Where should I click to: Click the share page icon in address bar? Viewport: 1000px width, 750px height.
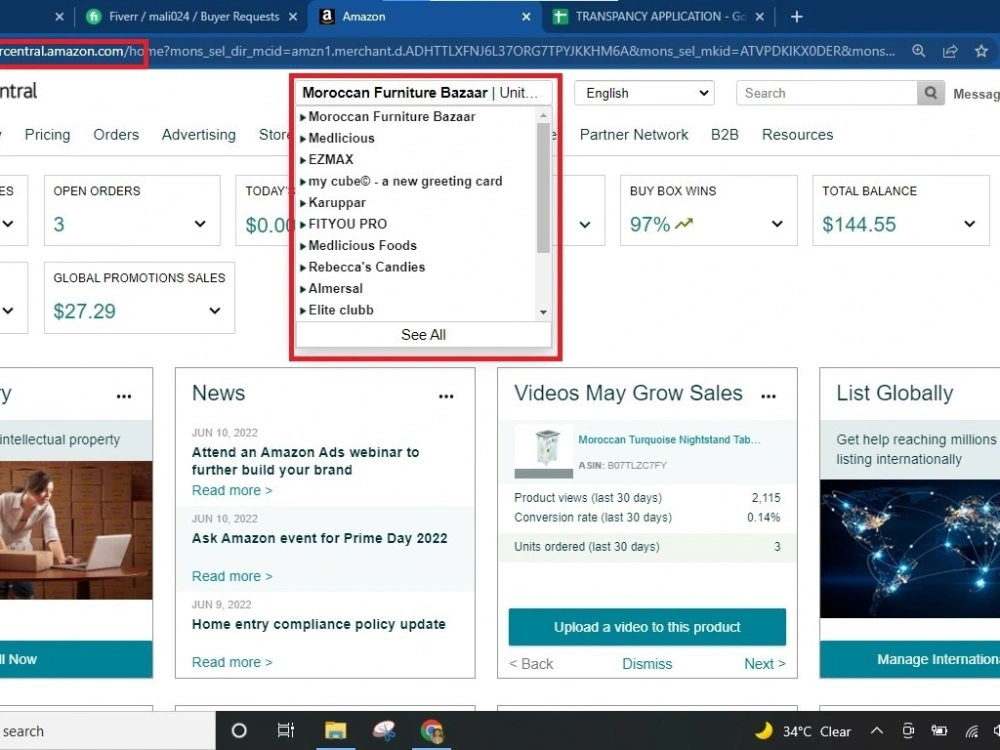[950, 51]
